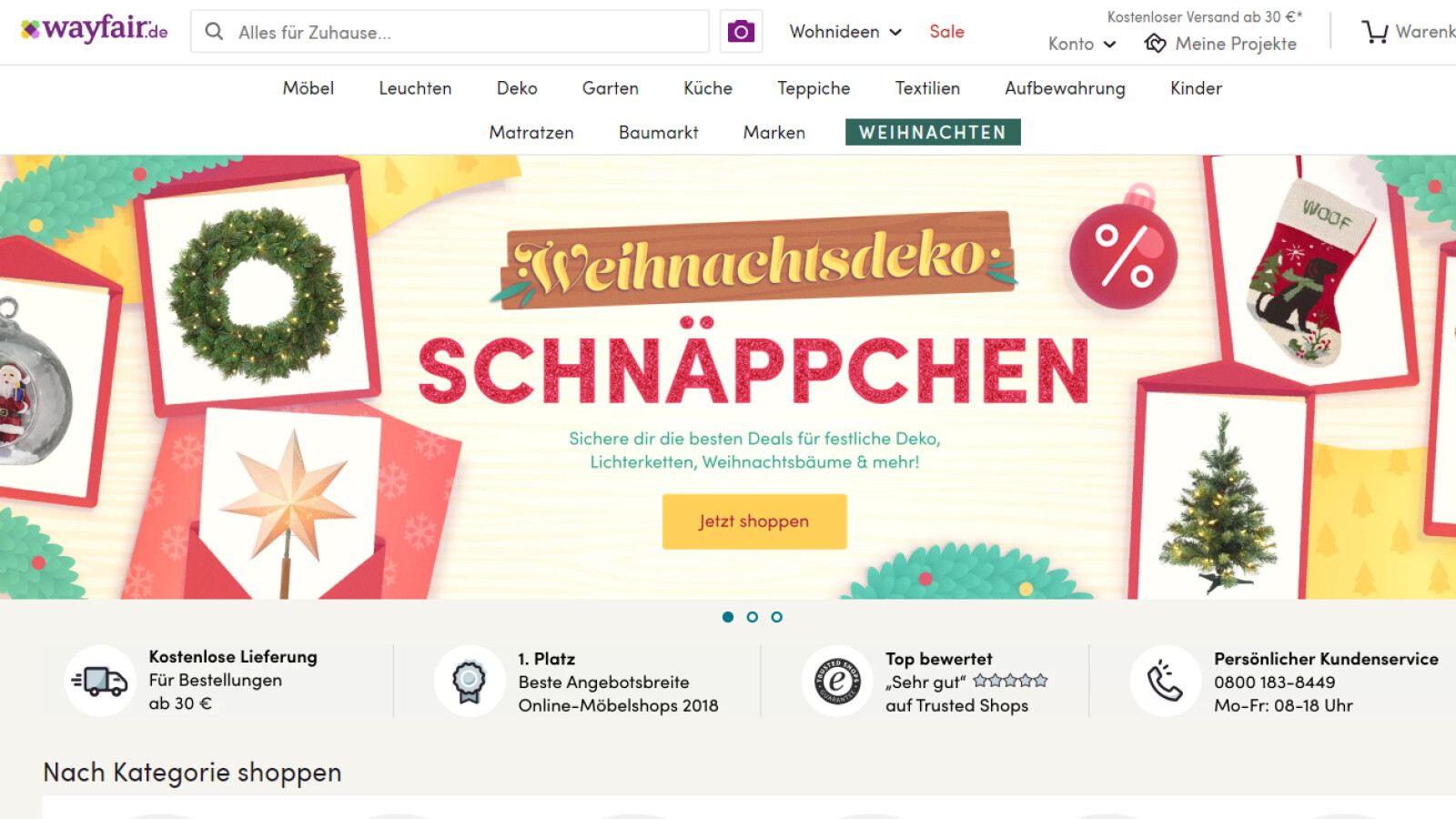Click the purple camera image search icon

click(x=741, y=32)
